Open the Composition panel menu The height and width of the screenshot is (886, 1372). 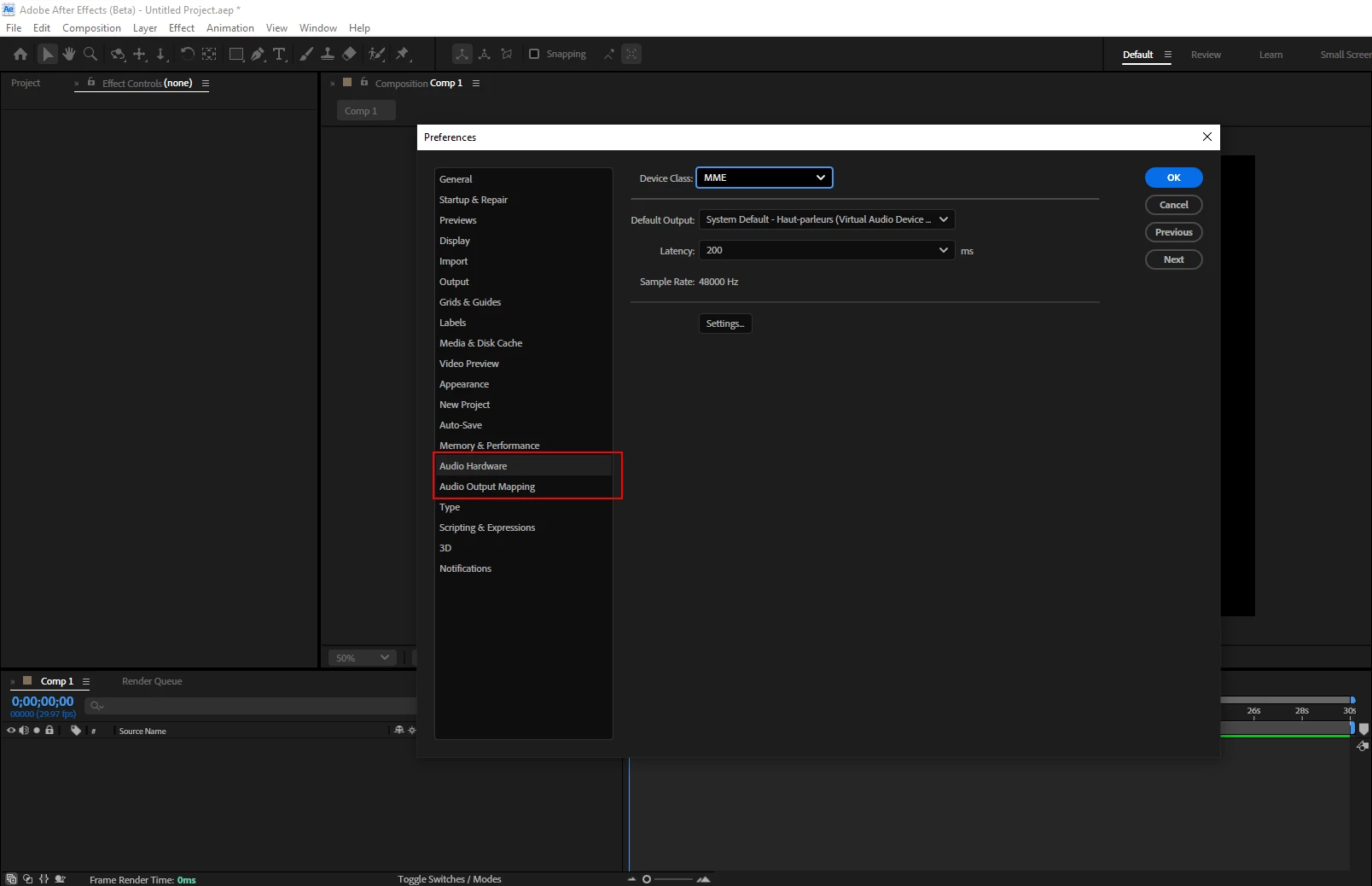coord(476,84)
